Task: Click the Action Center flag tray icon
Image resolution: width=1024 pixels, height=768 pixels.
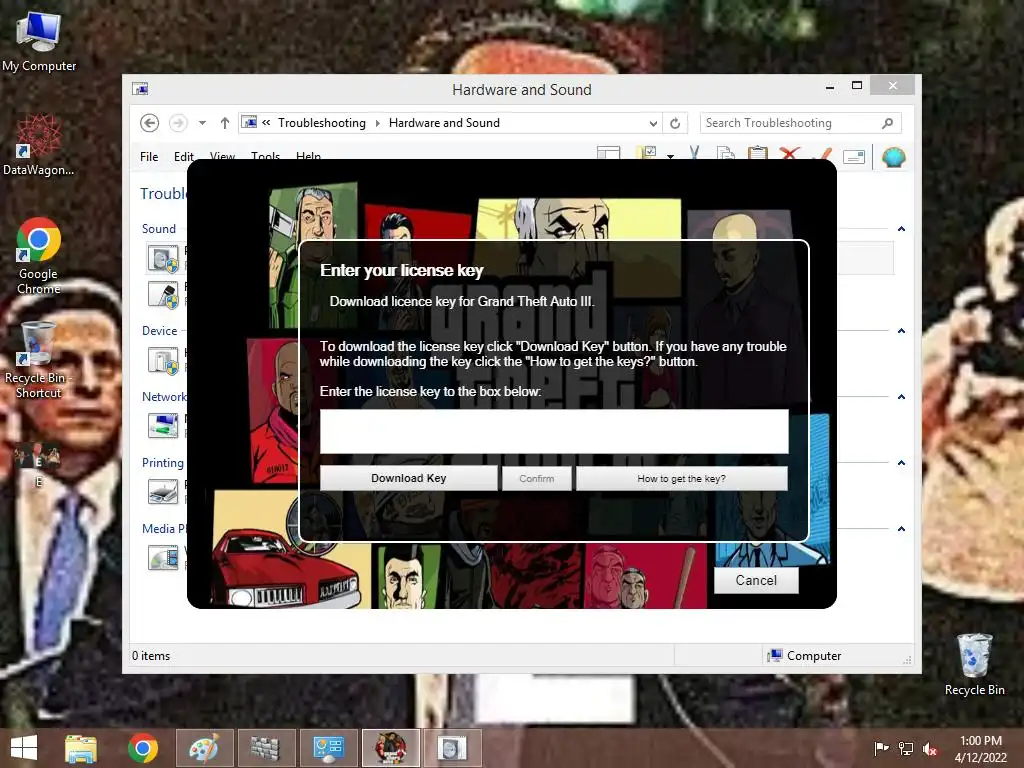Action: (881, 748)
